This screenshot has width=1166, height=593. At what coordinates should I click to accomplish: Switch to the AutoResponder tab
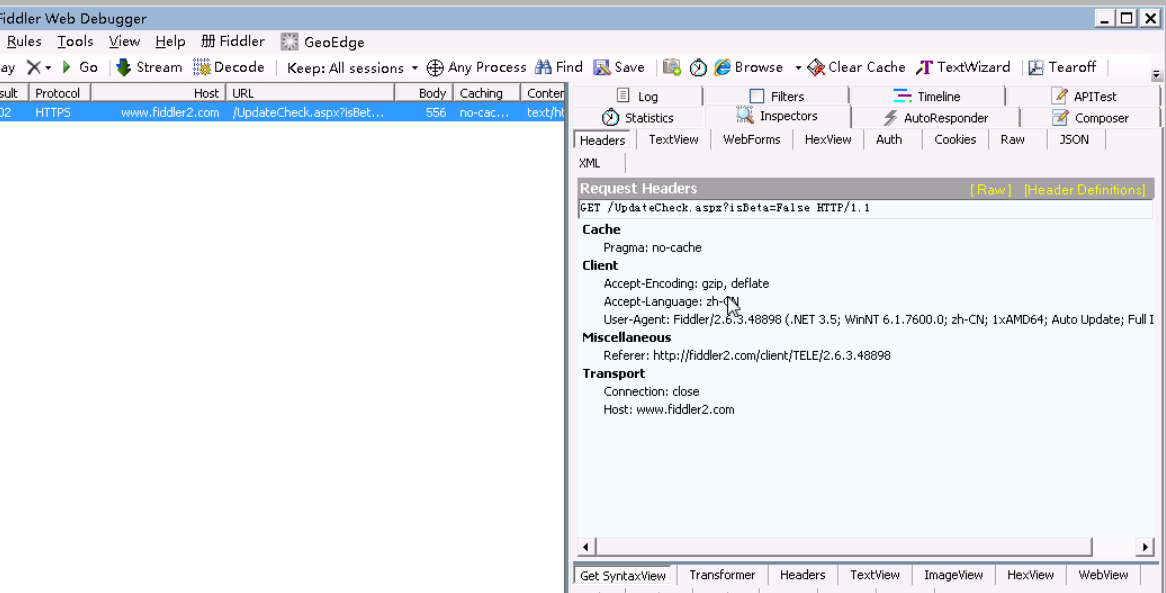935,118
